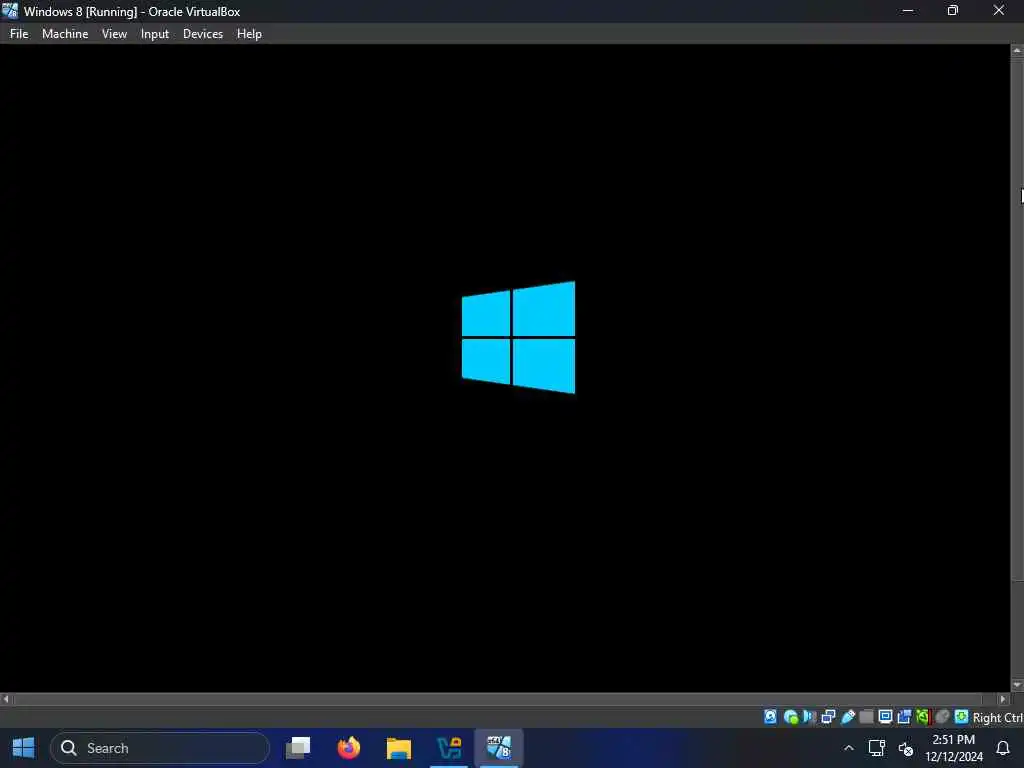Open the Input menu

[x=155, y=34]
